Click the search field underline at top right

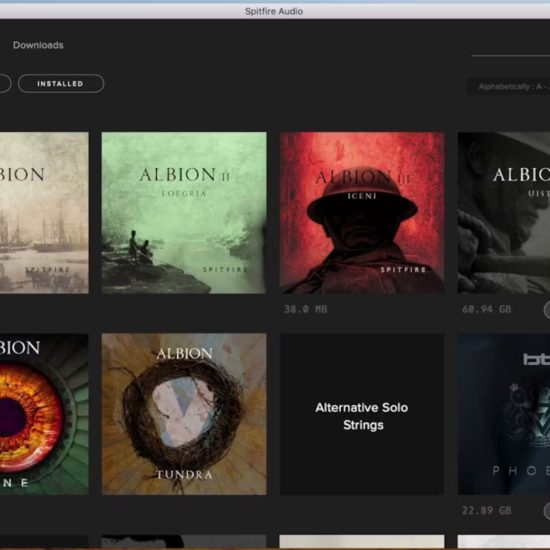click(x=510, y=55)
